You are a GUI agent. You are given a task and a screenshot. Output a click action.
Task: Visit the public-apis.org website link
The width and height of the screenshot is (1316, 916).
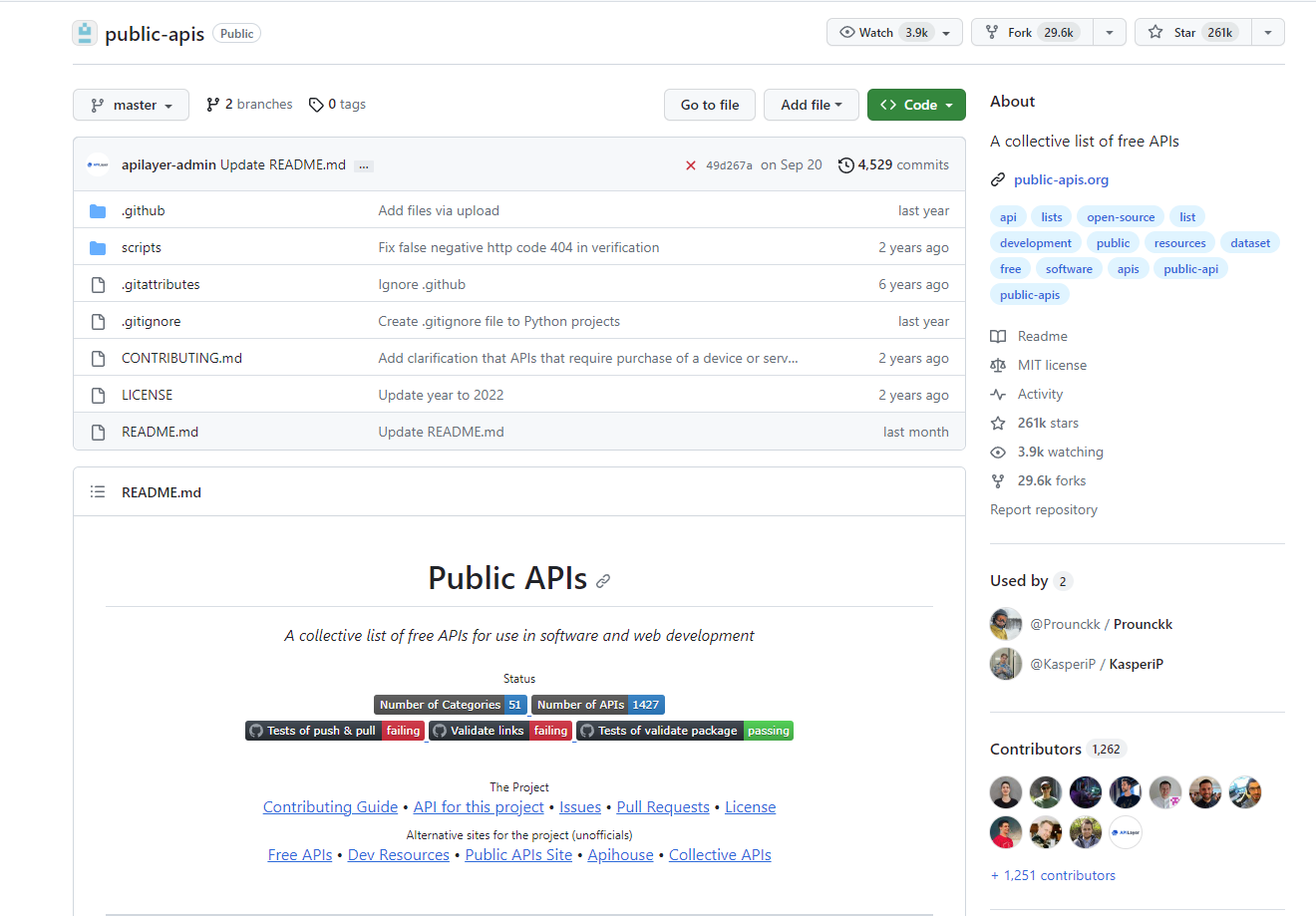[1061, 179]
